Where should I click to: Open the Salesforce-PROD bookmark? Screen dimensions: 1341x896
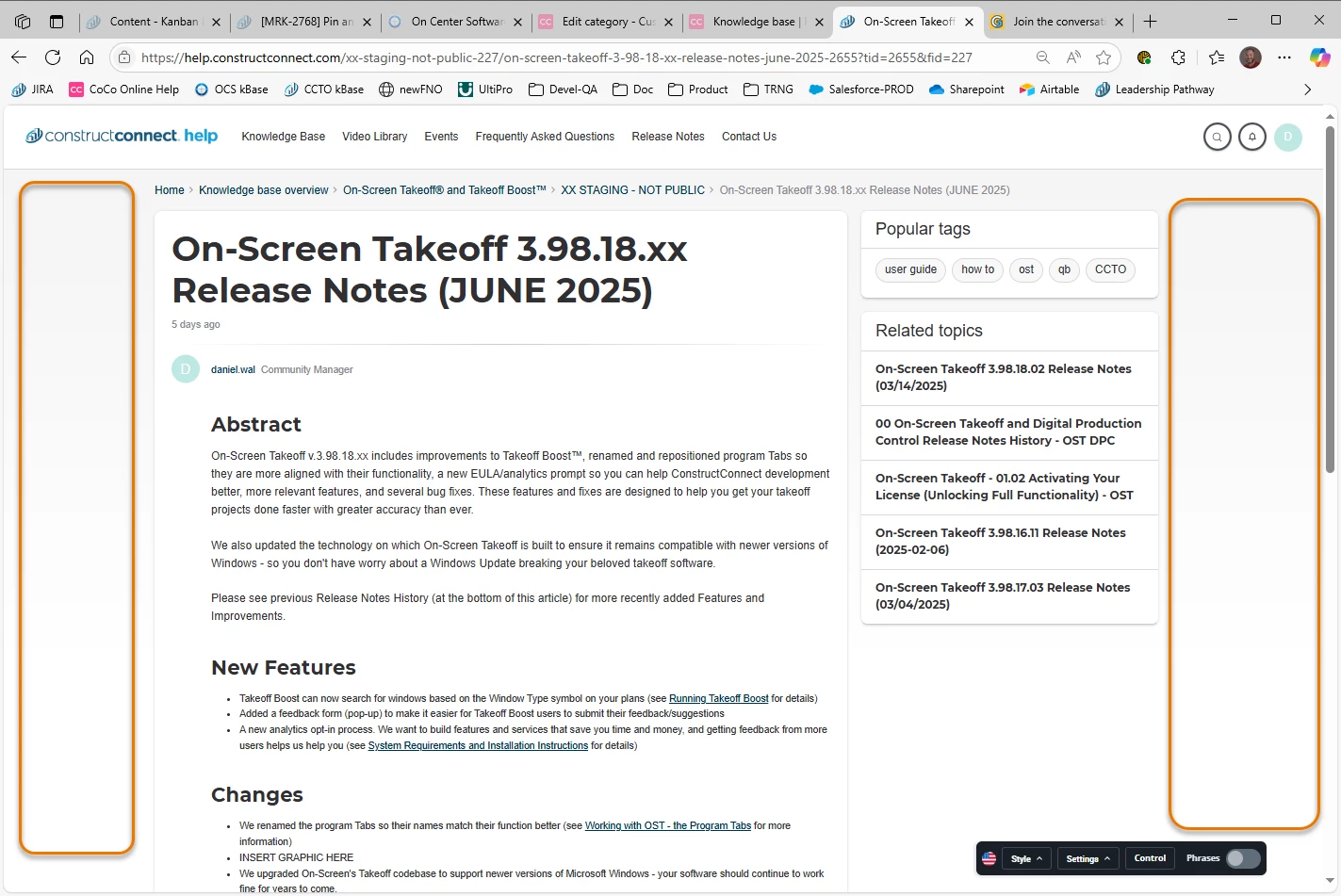pyautogui.click(x=860, y=90)
